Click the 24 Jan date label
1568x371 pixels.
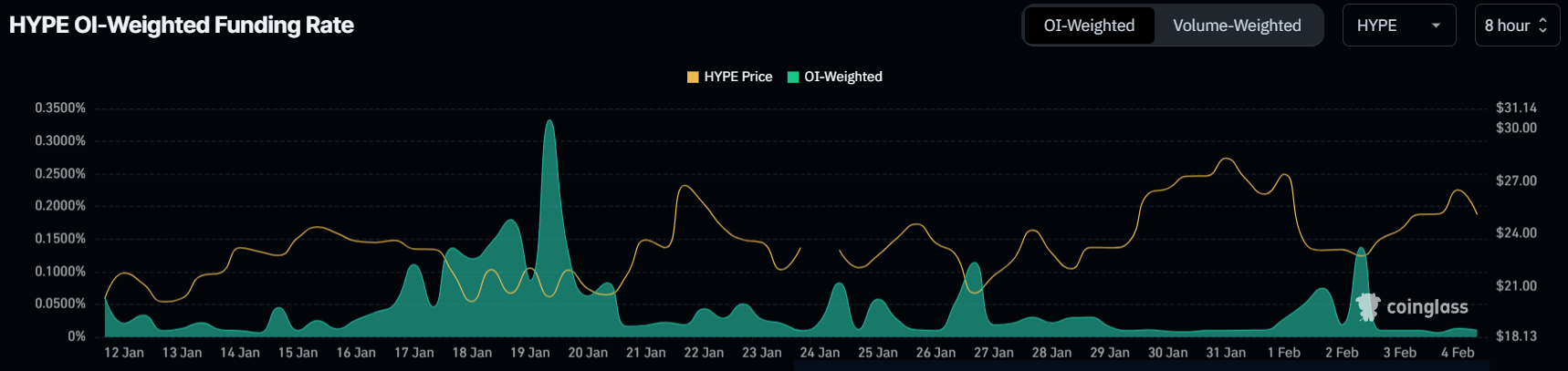pos(820,353)
